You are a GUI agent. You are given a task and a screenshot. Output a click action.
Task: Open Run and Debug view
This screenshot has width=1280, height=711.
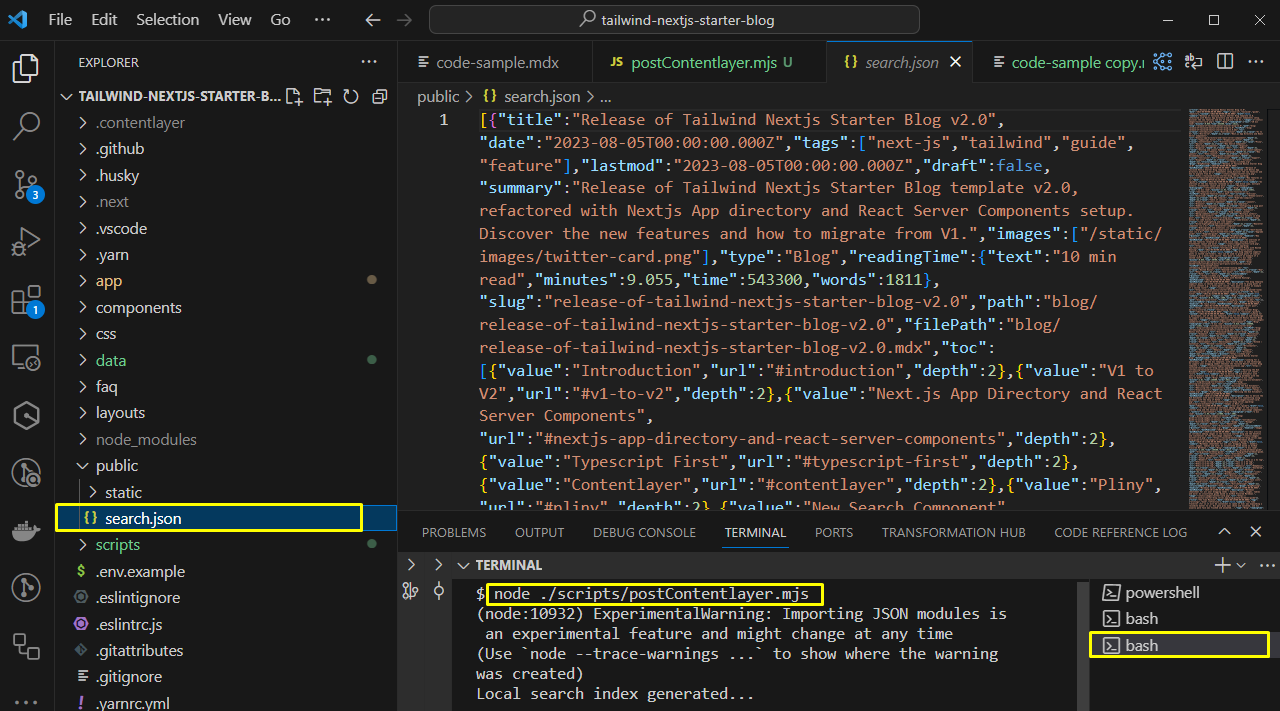pos(26,242)
